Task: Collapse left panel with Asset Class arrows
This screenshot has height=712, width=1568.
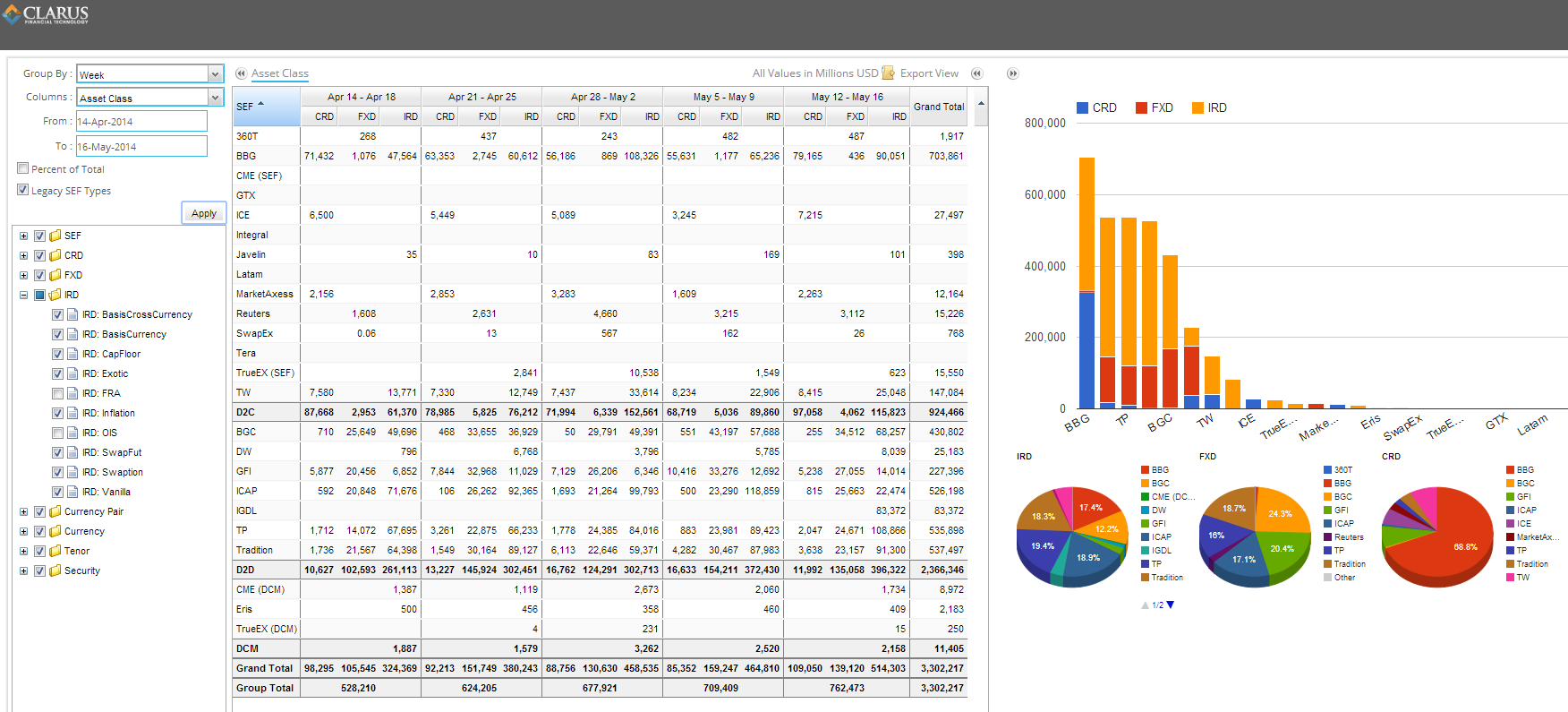Action: click(241, 73)
